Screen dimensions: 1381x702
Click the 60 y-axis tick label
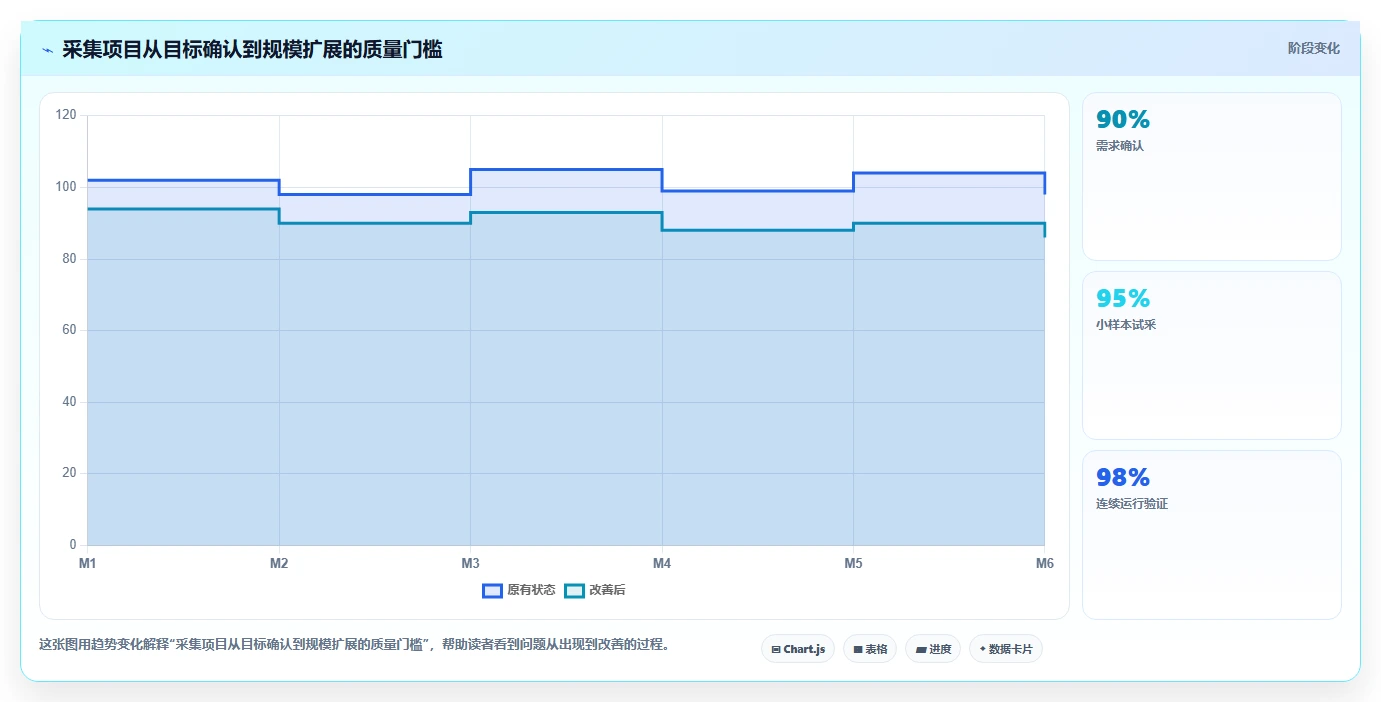[69, 330]
